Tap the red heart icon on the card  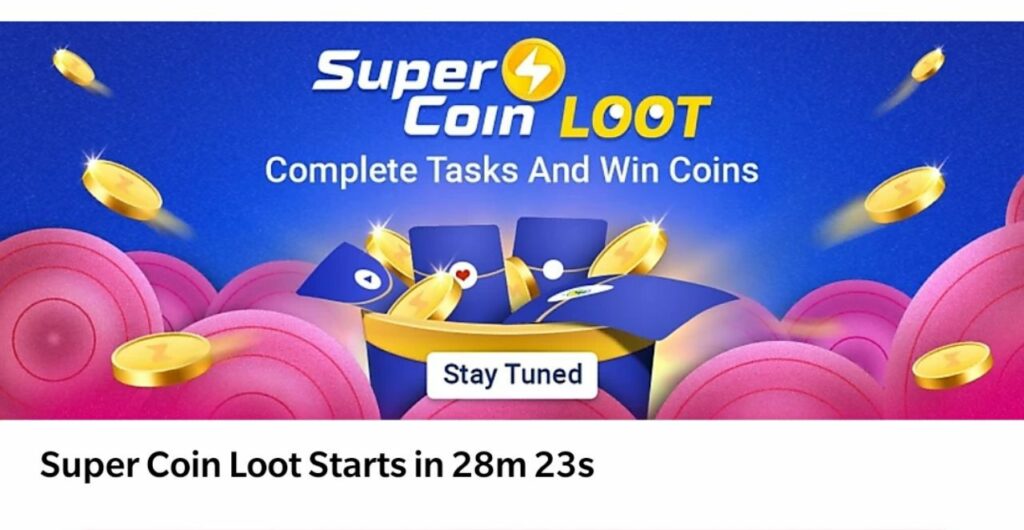[x=462, y=275]
